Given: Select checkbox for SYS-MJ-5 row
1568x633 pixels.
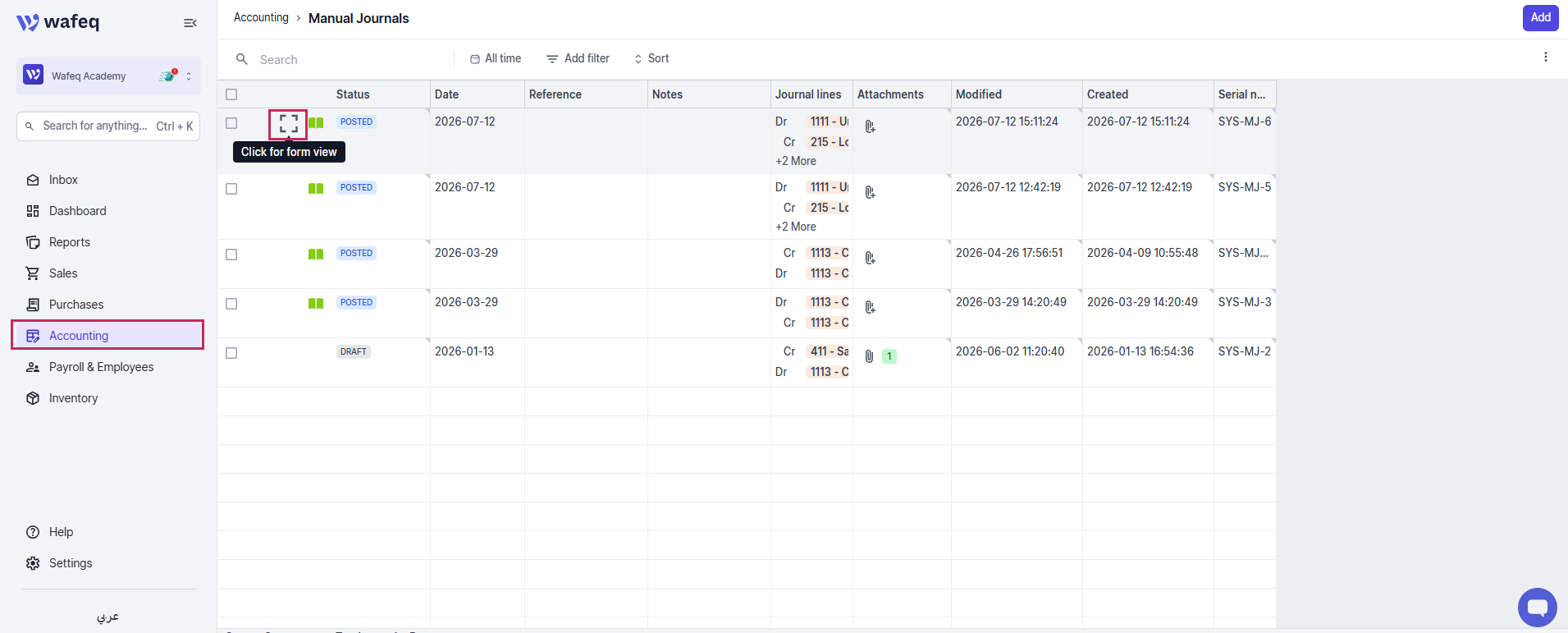Looking at the screenshot, I should [231, 189].
